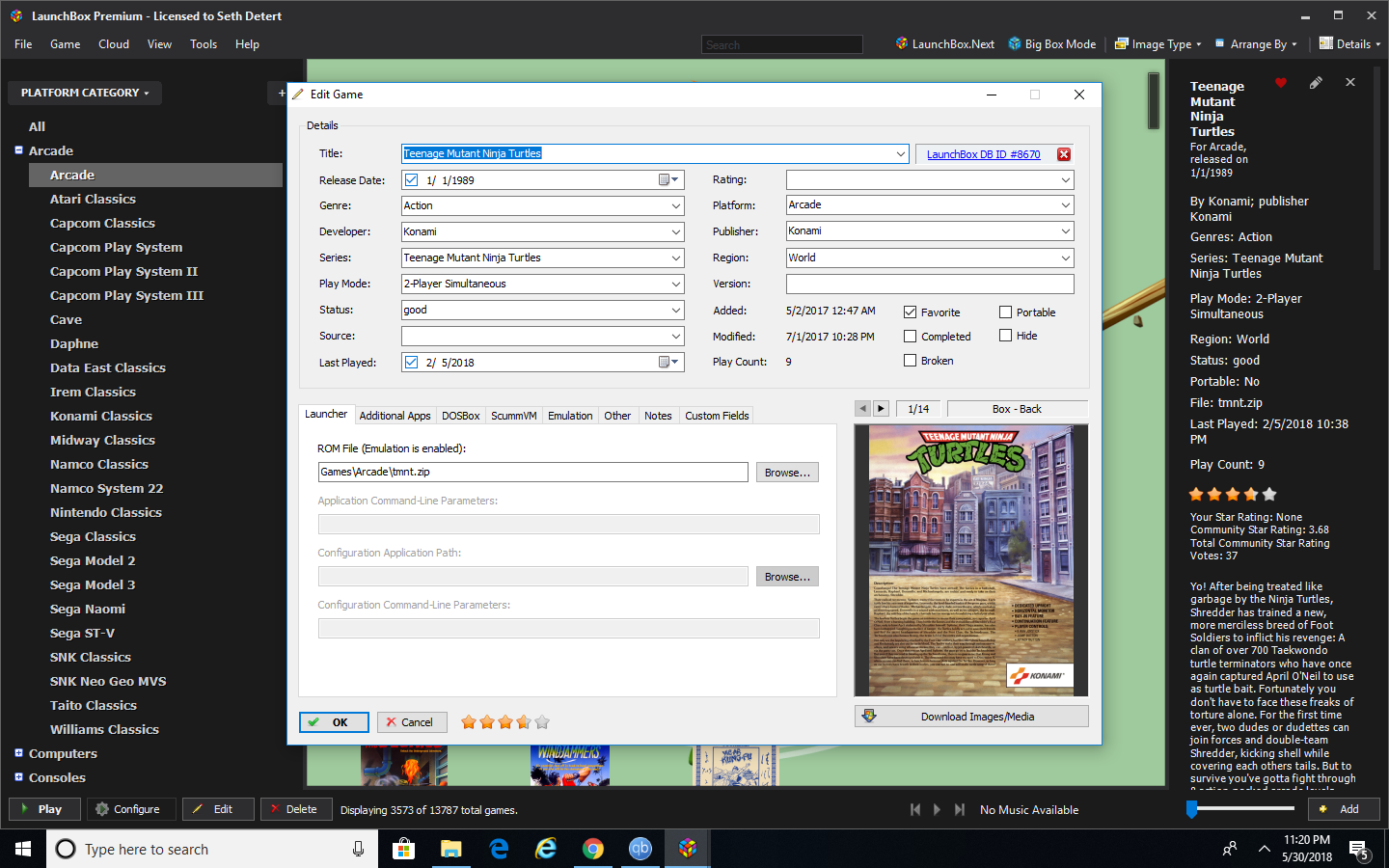Switch to Additional Apps tab
Viewport: 1389px width, 868px height.
pyautogui.click(x=395, y=416)
